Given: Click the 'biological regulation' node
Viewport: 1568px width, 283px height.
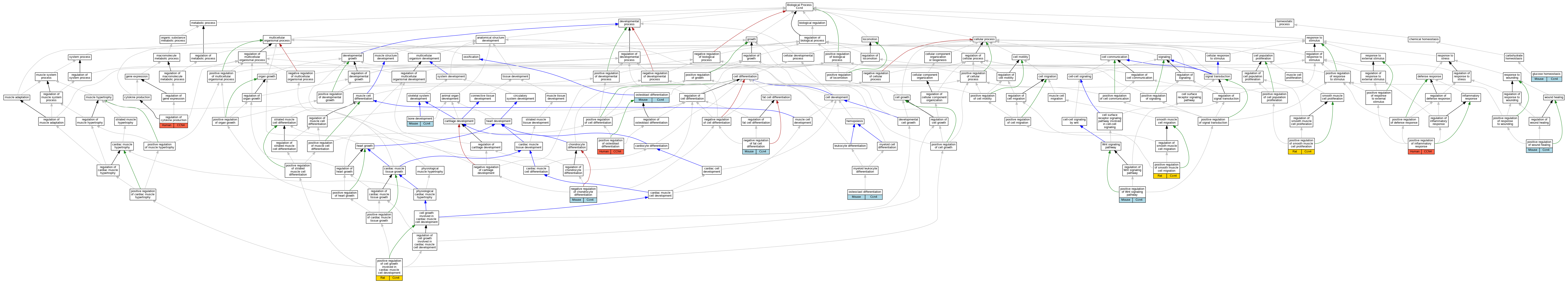Looking at the screenshot, I should (812, 23).
